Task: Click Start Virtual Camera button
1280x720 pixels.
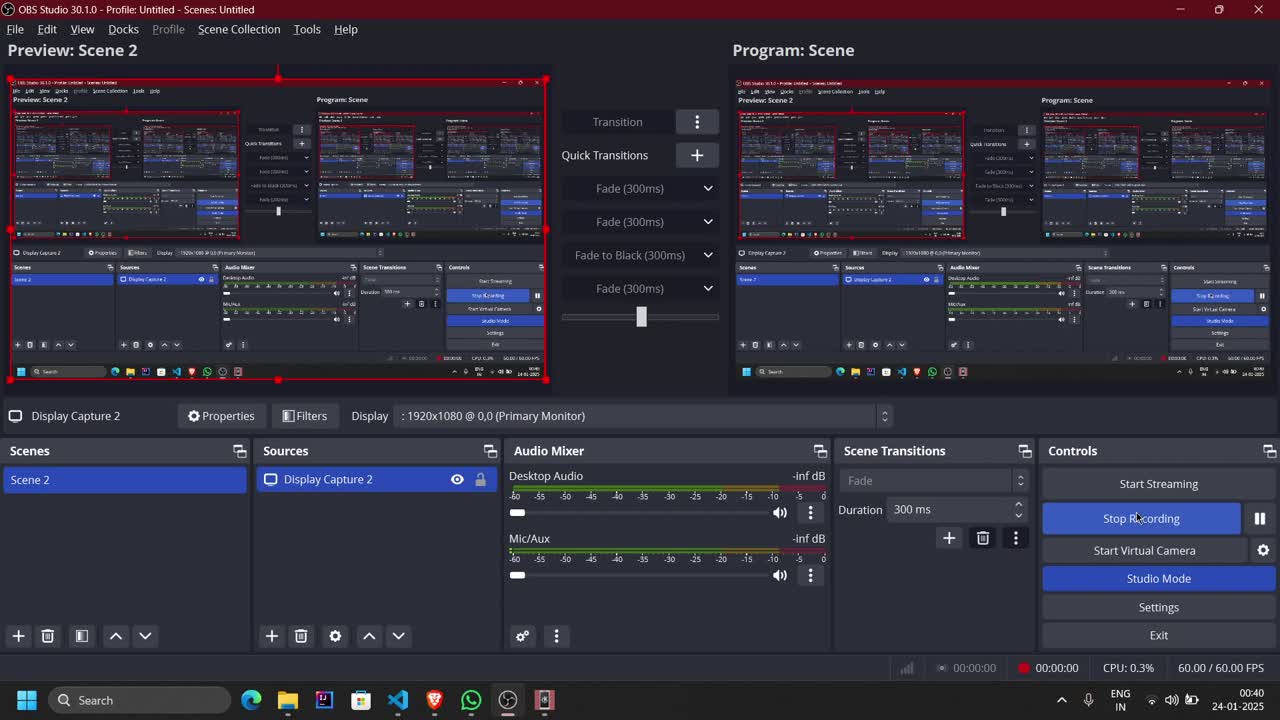Action: pyautogui.click(x=1145, y=550)
